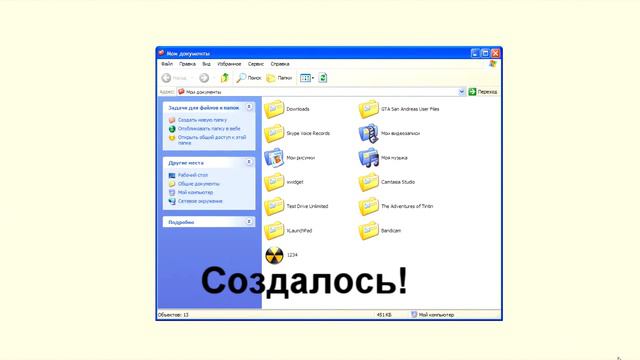Open the Файл menu
640x360 pixels.
point(167,64)
